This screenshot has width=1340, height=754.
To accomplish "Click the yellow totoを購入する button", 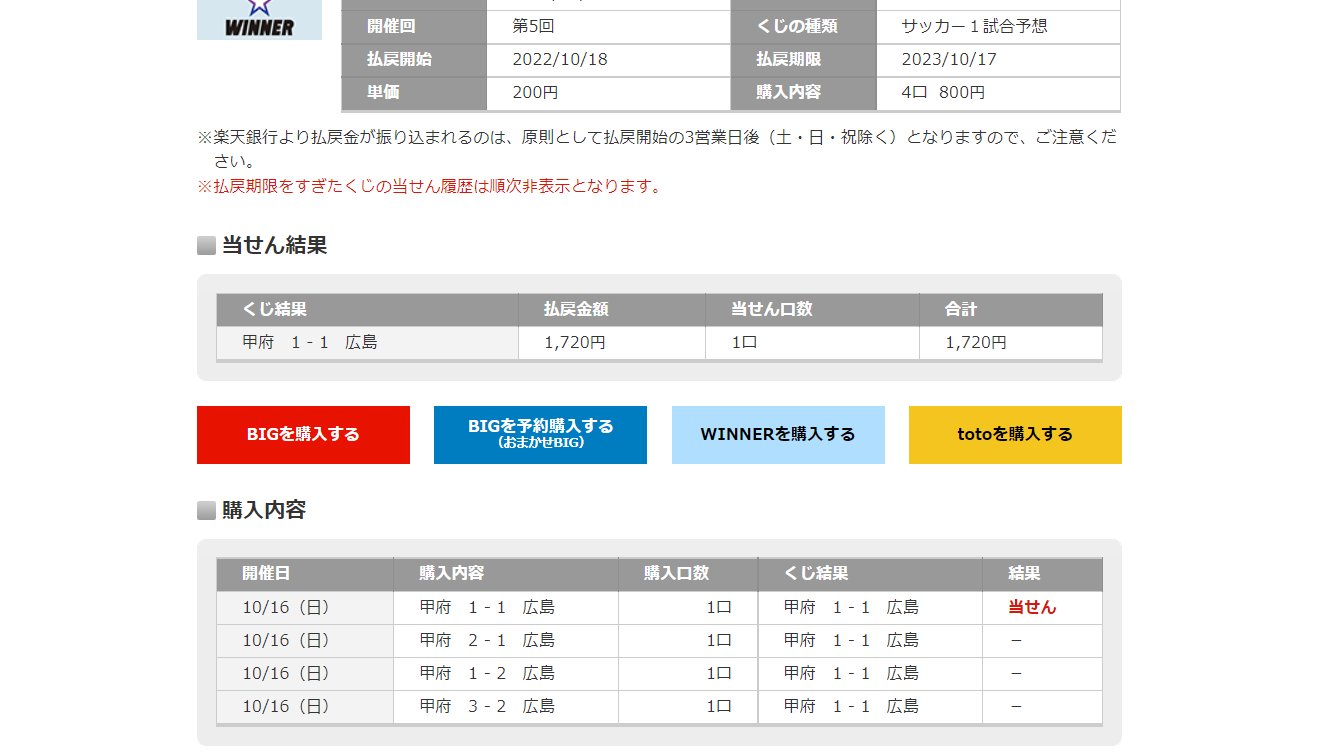I will (1015, 435).
